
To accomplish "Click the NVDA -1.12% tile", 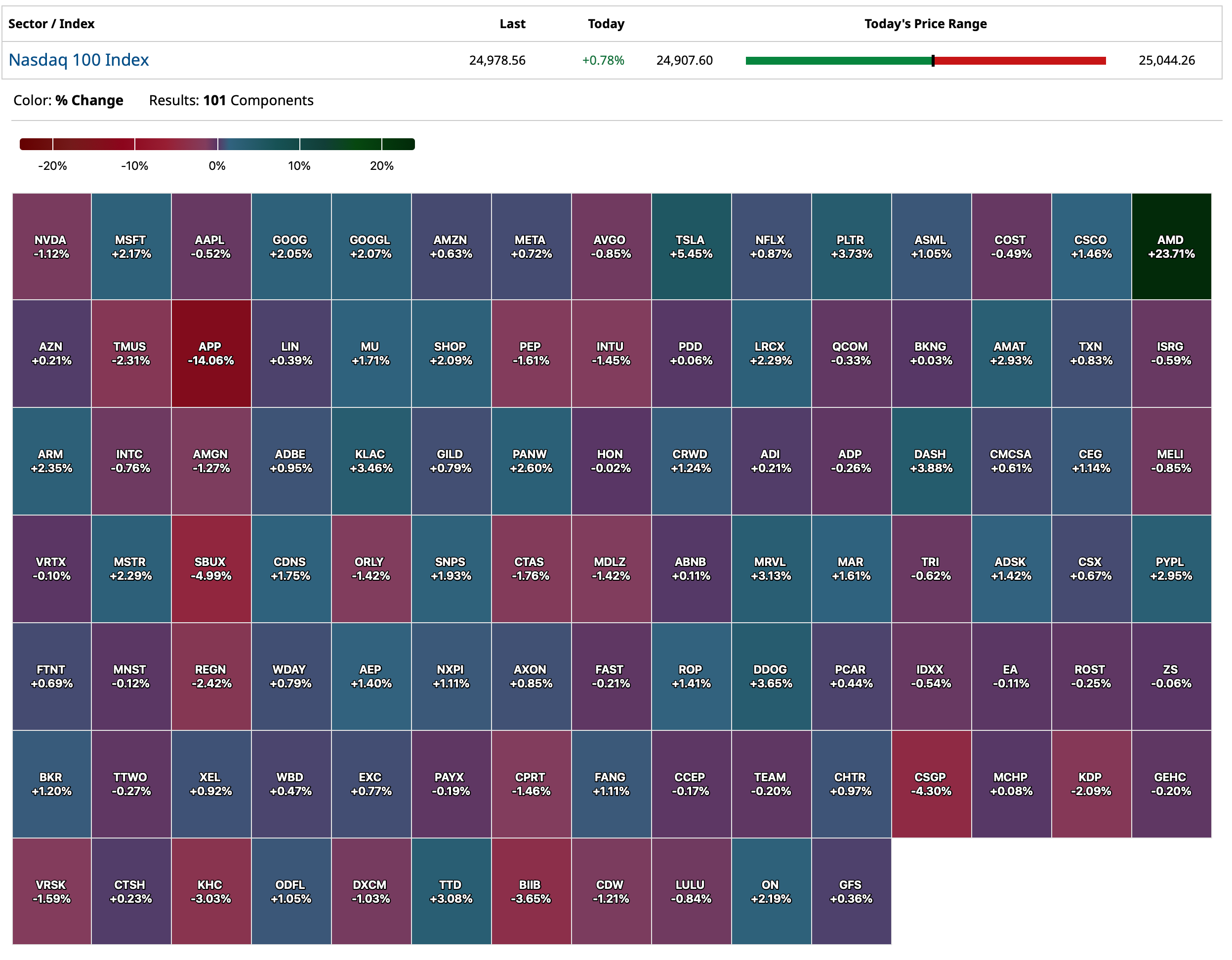I will coord(51,246).
